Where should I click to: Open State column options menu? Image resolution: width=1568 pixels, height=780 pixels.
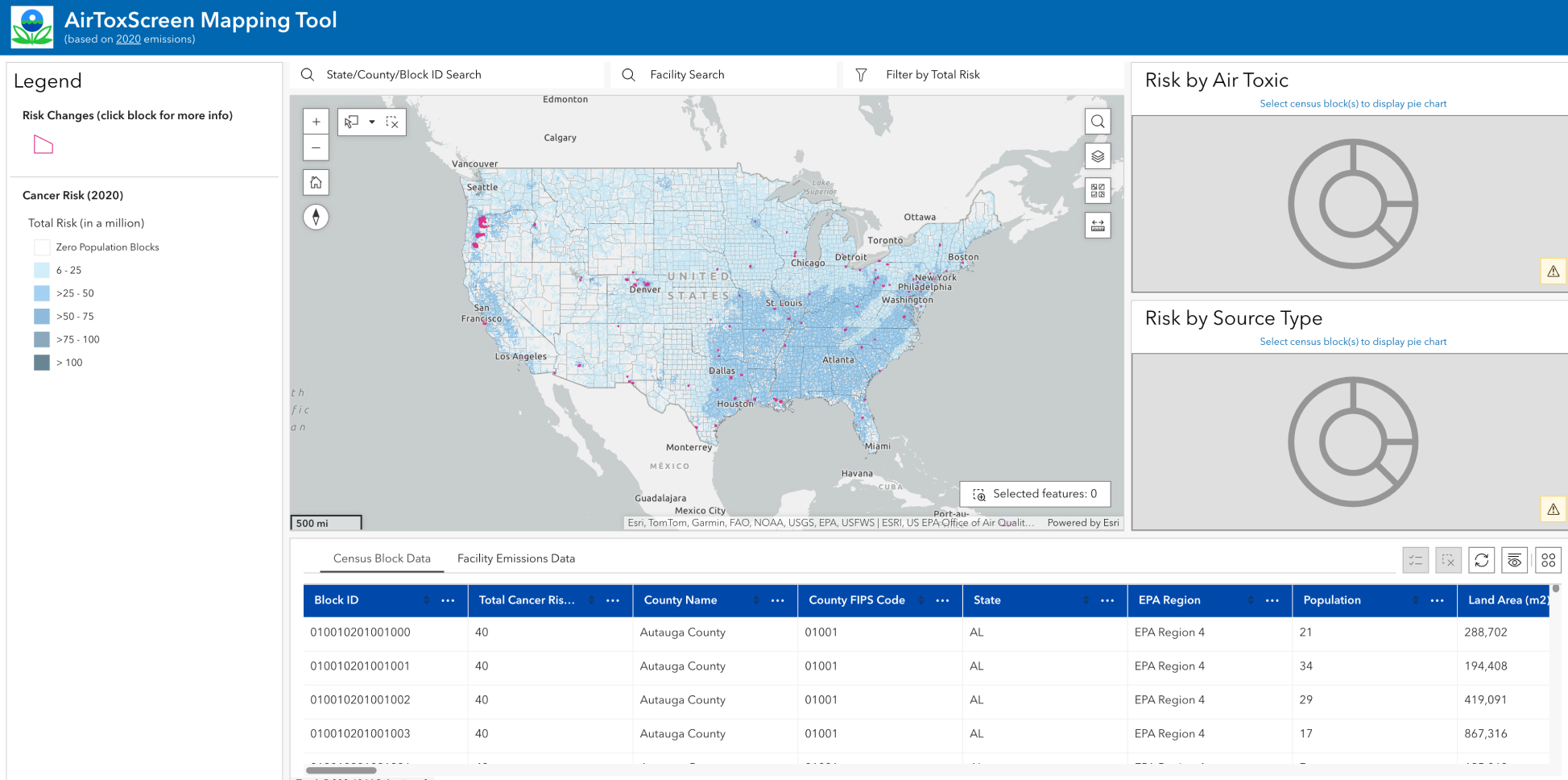pos(1107,600)
